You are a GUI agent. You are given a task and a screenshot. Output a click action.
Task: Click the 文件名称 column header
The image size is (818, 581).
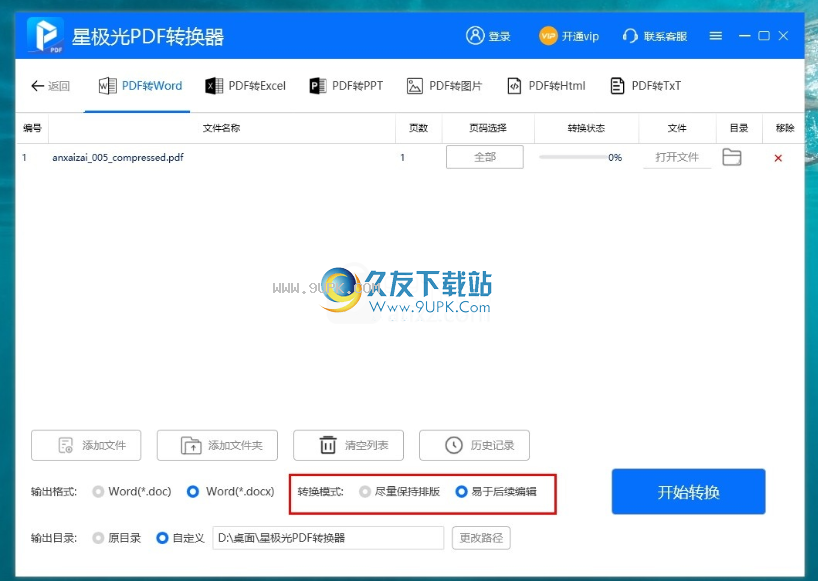pos(221,128)
